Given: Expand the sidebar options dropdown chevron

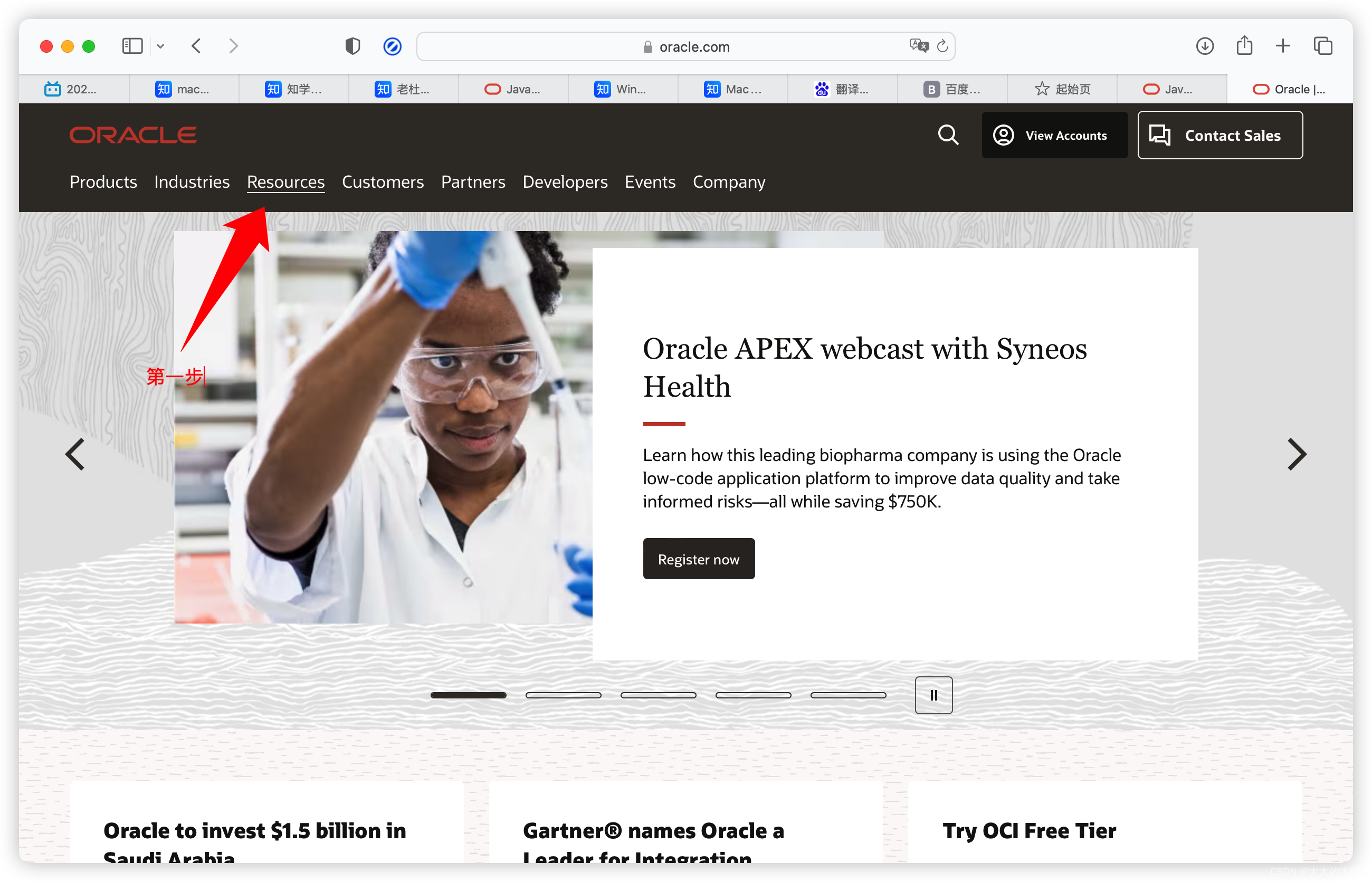Looking at the screenshot, I should pyautogui.click(x=160, y=46).
